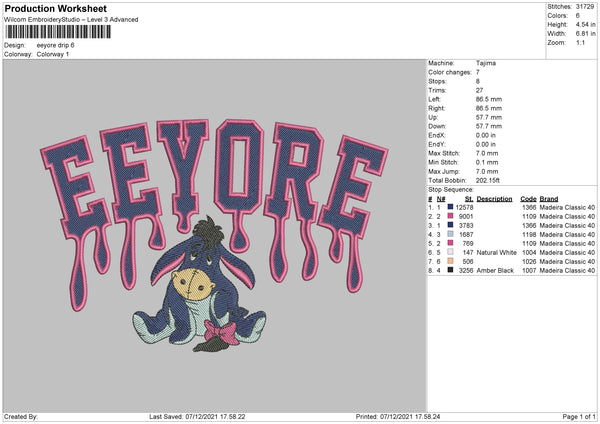
Task: Select the stitch count '31729'
Action: point(585,7)
